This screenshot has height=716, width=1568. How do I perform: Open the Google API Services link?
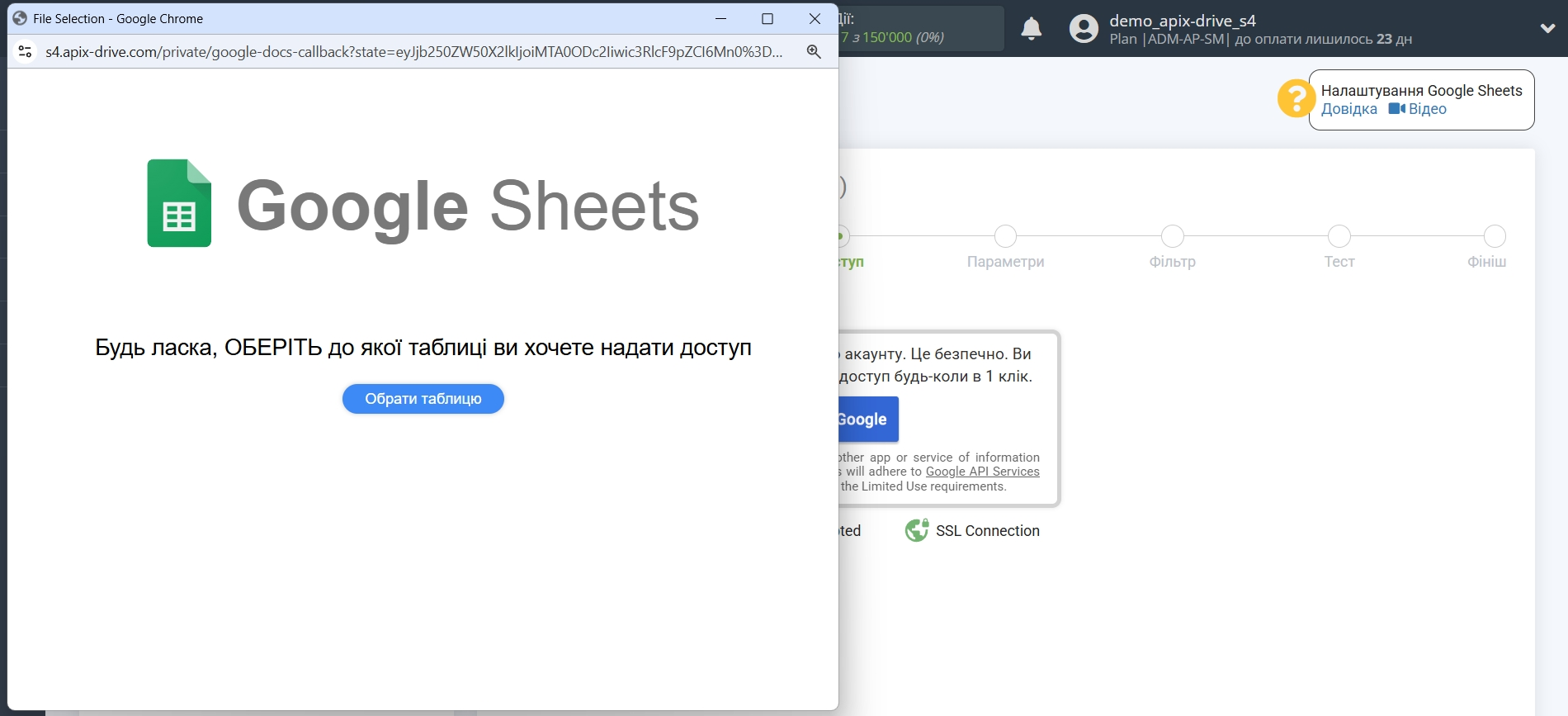[x=983, y=472]
